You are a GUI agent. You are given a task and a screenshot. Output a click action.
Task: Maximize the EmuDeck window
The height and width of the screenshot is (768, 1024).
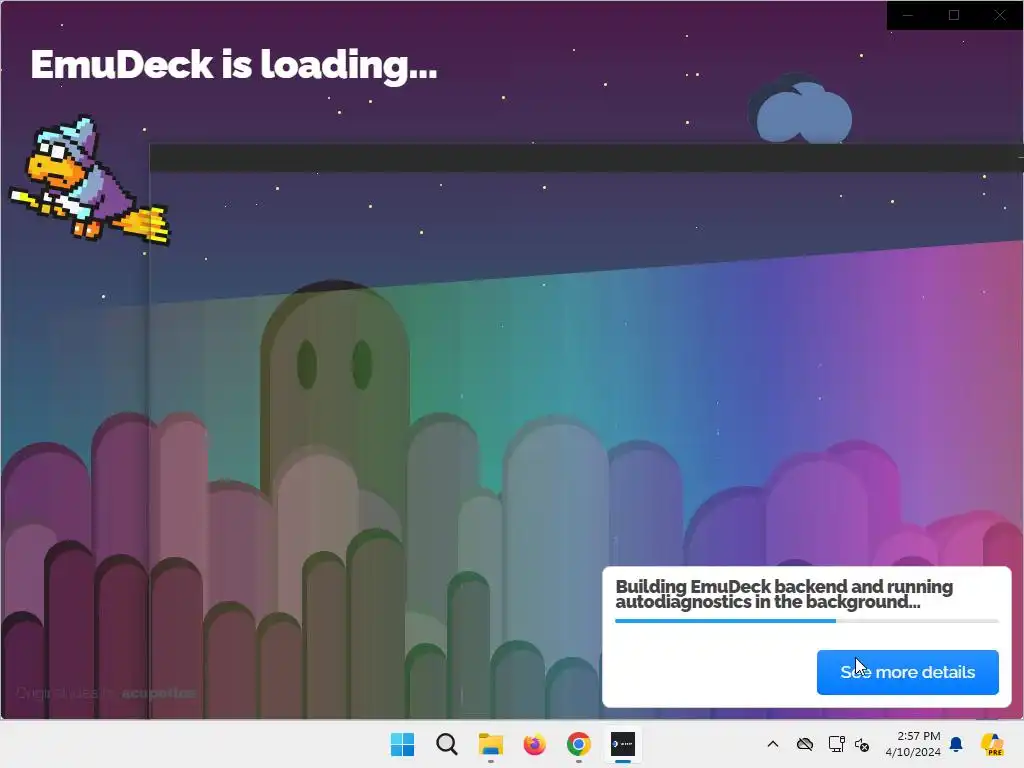[953, 15]
